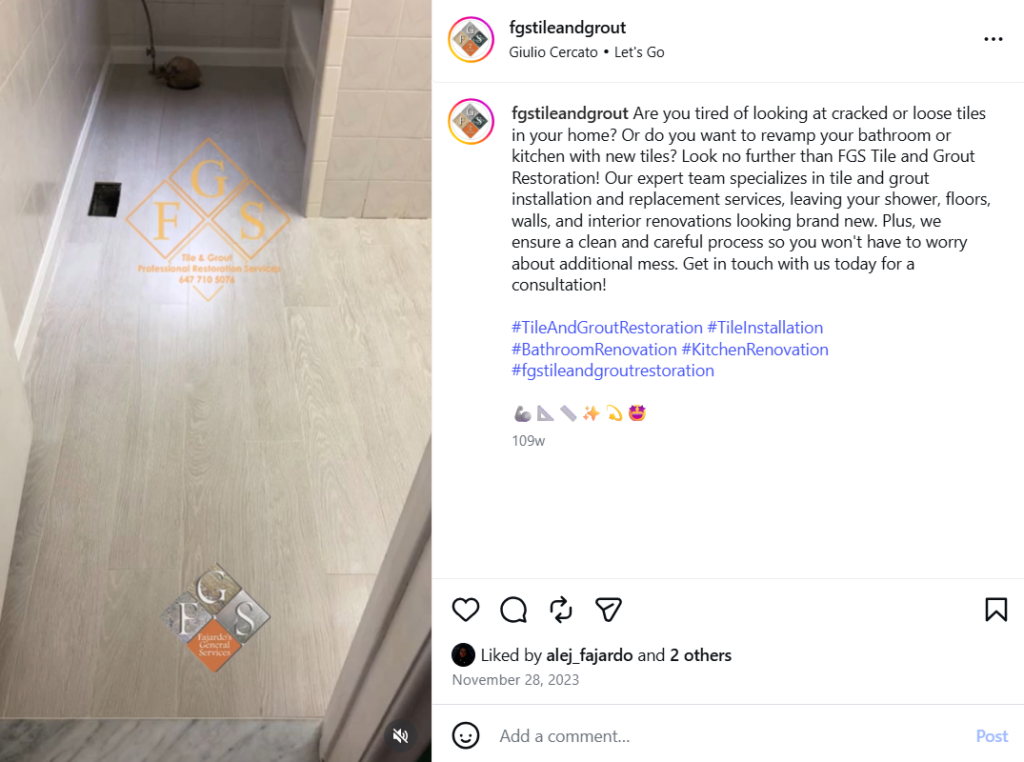Repost using the circular arrows icon
This screenshot has width=1024, height=762.
pyautogui.click(x=561, y=610)
